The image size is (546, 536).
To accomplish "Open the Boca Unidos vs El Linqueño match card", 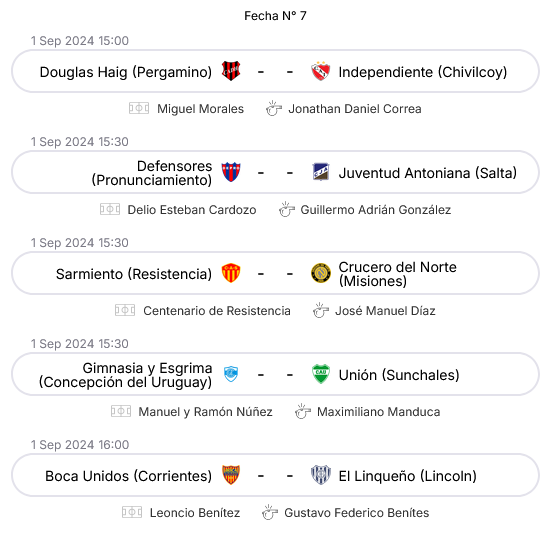I will [275, 475].
